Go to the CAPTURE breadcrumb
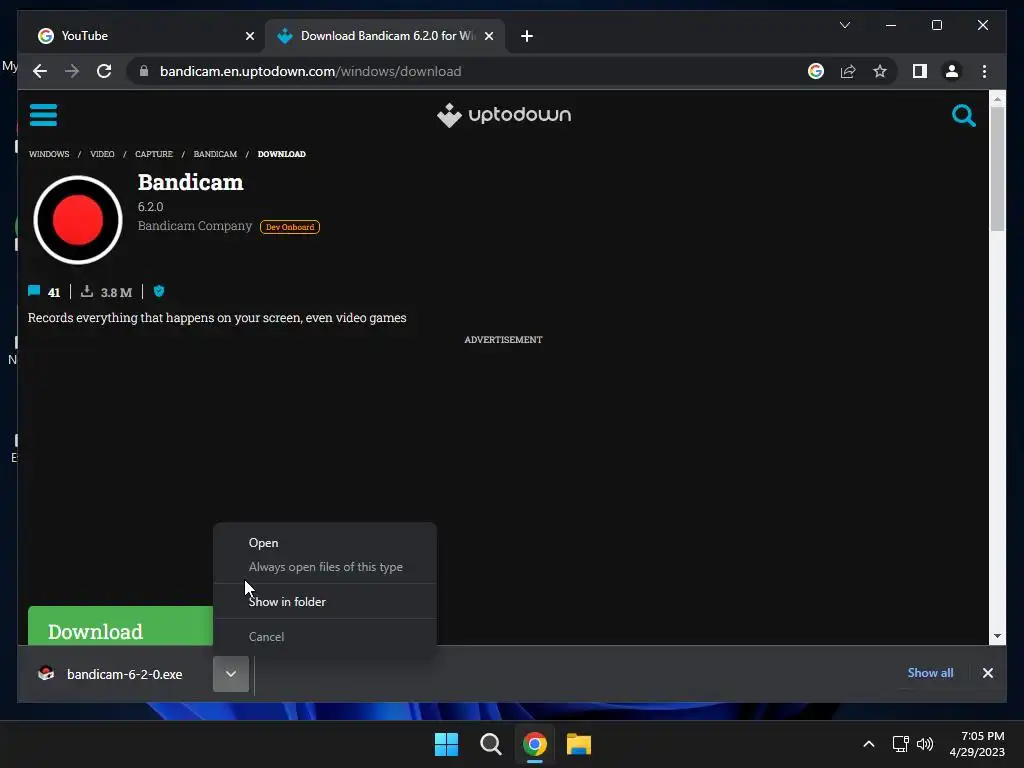 coord(154,154)
